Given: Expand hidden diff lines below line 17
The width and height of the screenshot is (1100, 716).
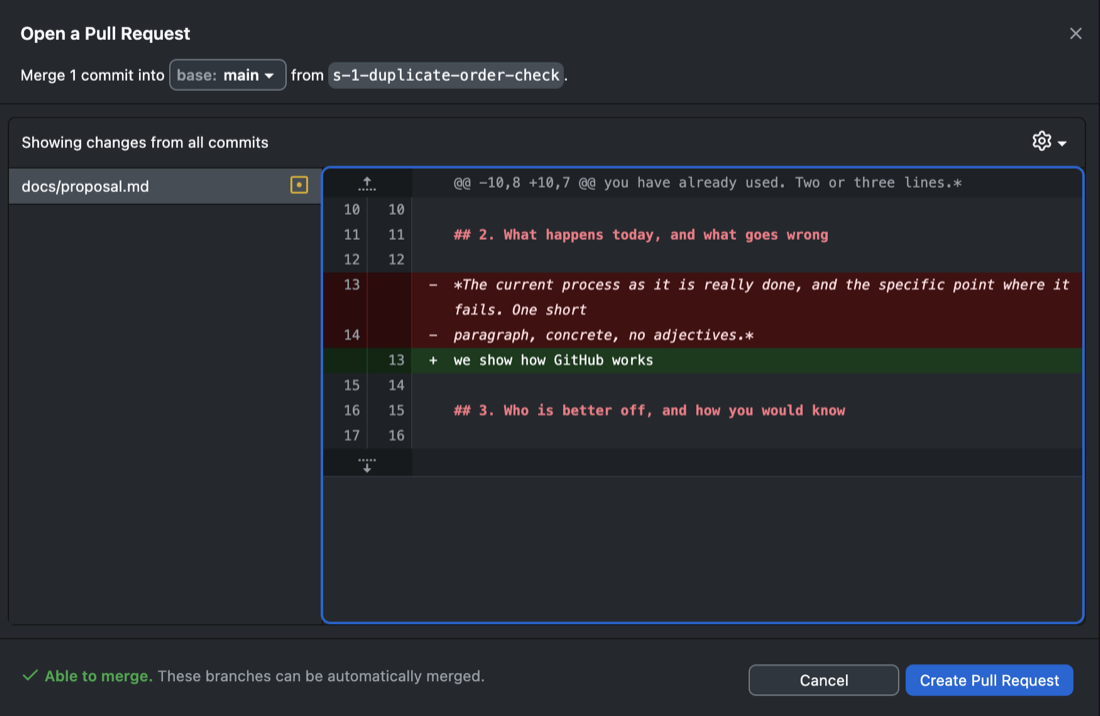Looking at the screenshot, I should click(x=367, y=464).
